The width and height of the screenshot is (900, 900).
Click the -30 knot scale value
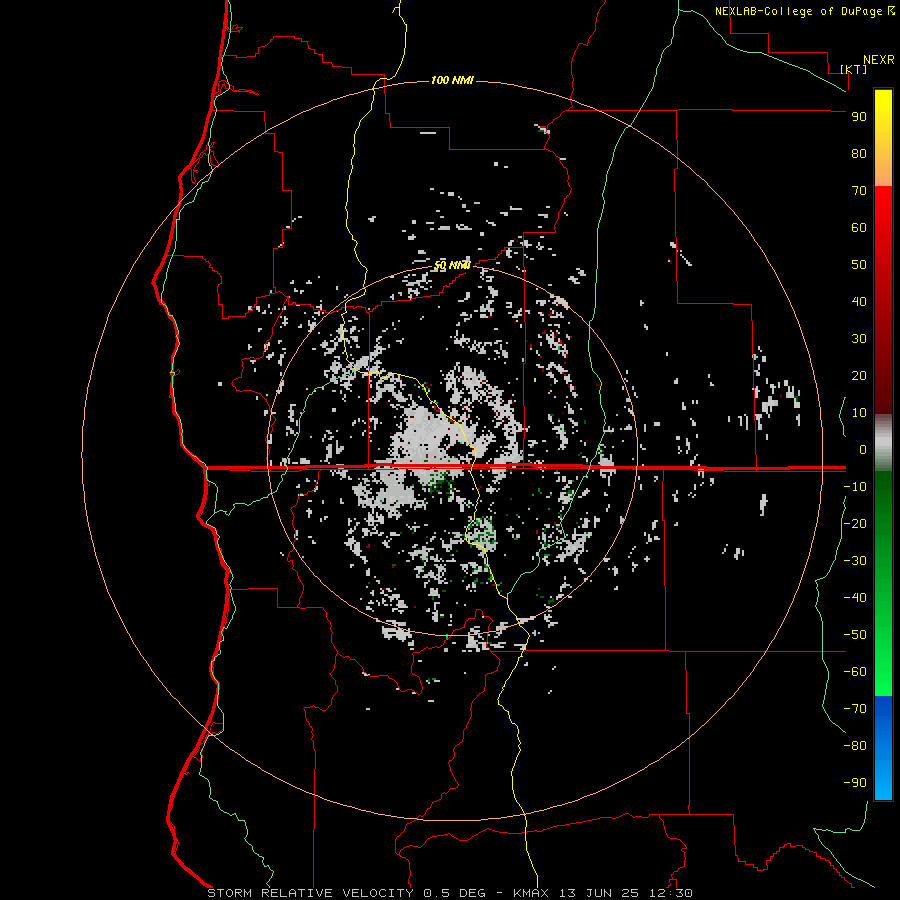(x=855, y=561)
